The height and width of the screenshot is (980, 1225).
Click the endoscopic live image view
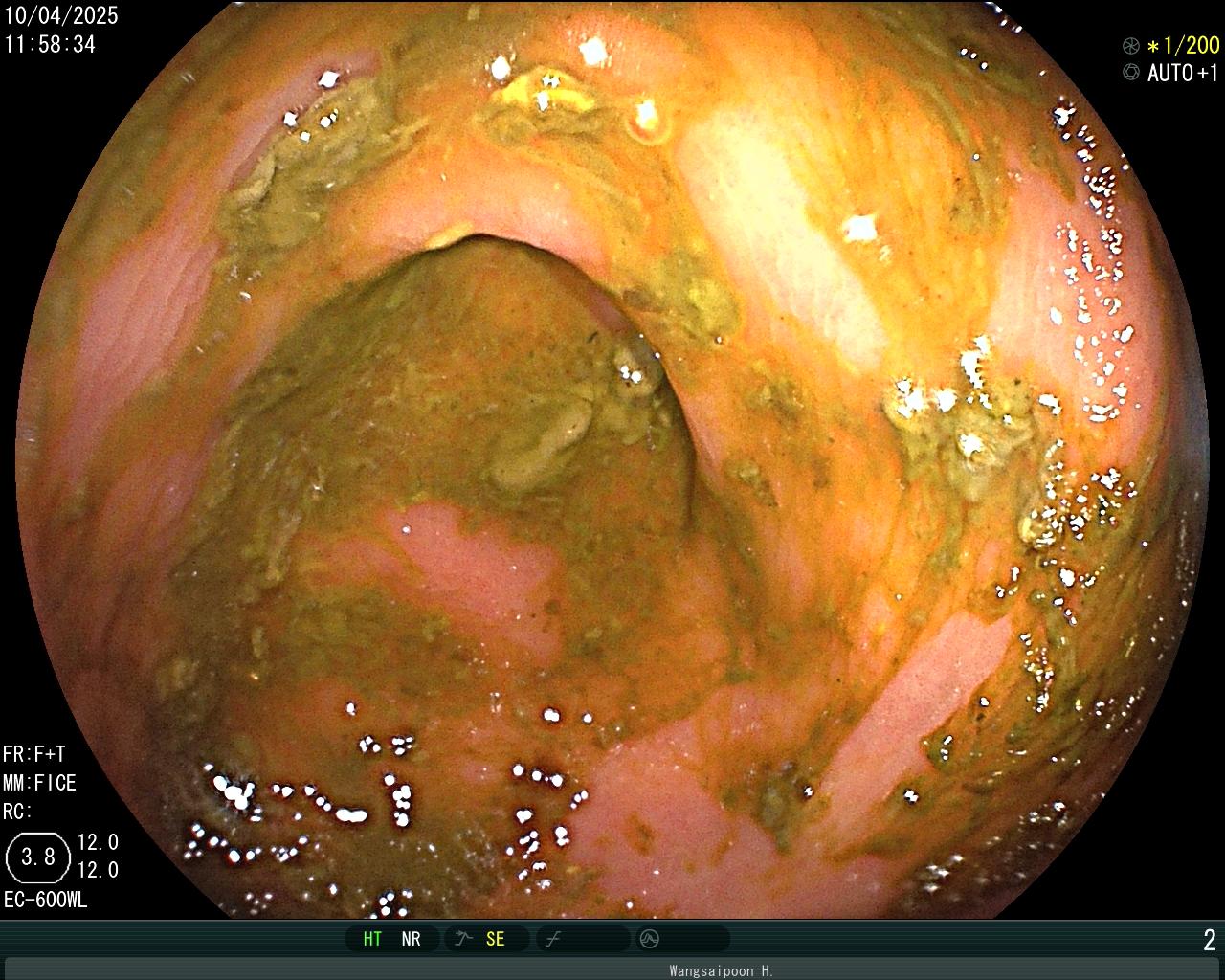tap(612, 459)
